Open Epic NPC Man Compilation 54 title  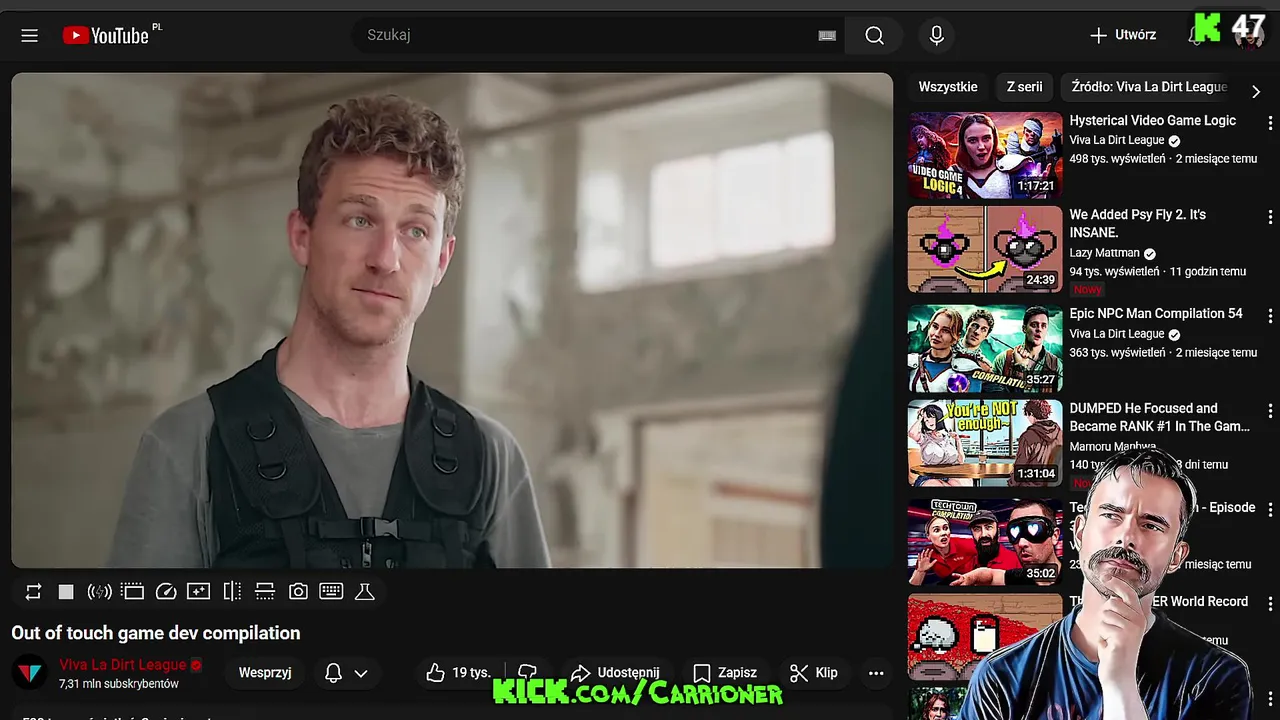1156,314
